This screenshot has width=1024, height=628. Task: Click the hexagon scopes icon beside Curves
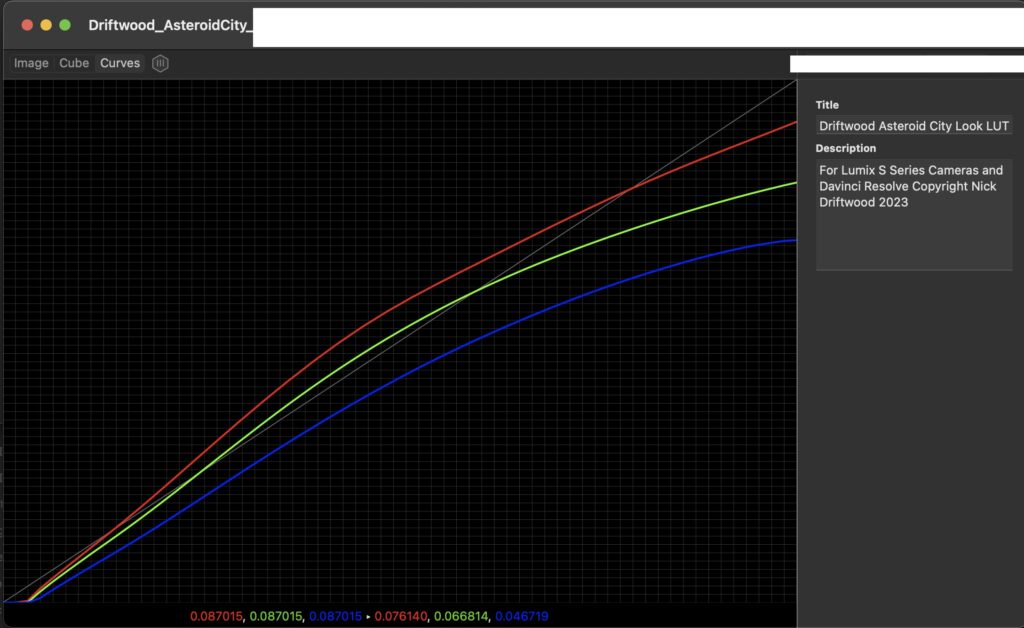click(160, 63)
